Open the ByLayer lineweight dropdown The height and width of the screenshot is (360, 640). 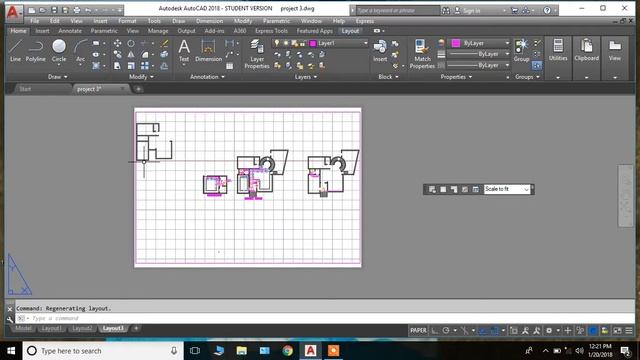(x=478, y=54)
